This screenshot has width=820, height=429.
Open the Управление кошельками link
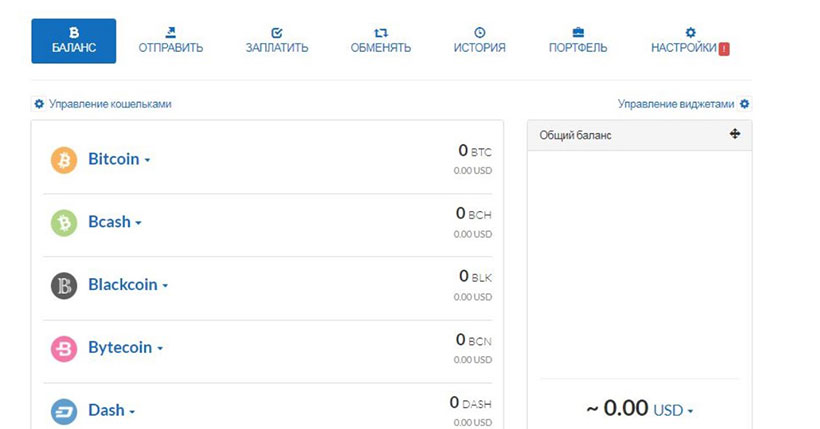pyautogui.click(x=110, y=104)
